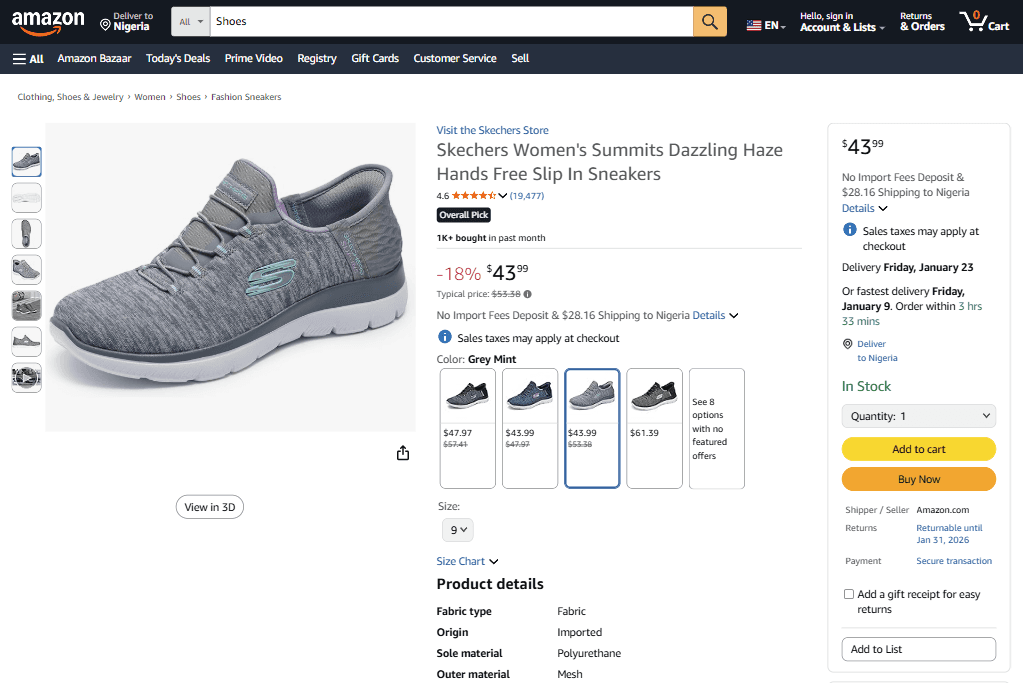The image size is (1023, 683).
Task: Expand the Size Chart
Action: [x=467, y=562]
